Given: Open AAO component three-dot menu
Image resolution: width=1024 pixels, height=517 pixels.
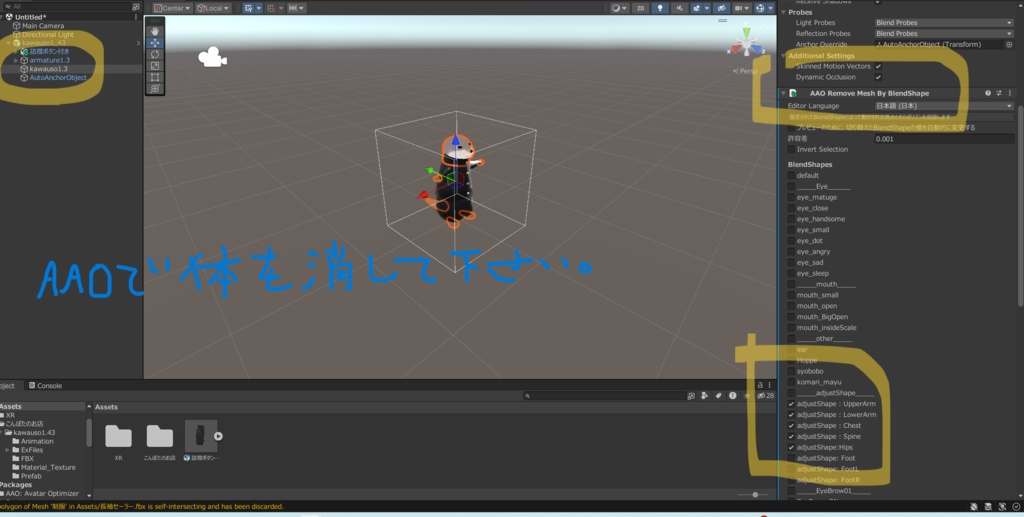Looking at the screenshot, I should point(1010,93).
